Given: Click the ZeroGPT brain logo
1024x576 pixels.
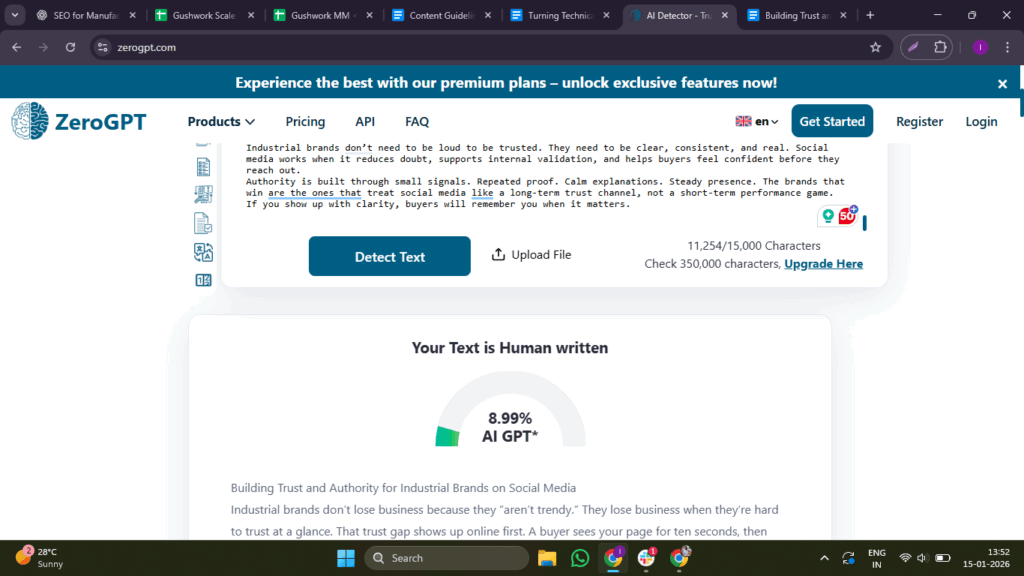Looking at the screenshot, I should 30,121.
